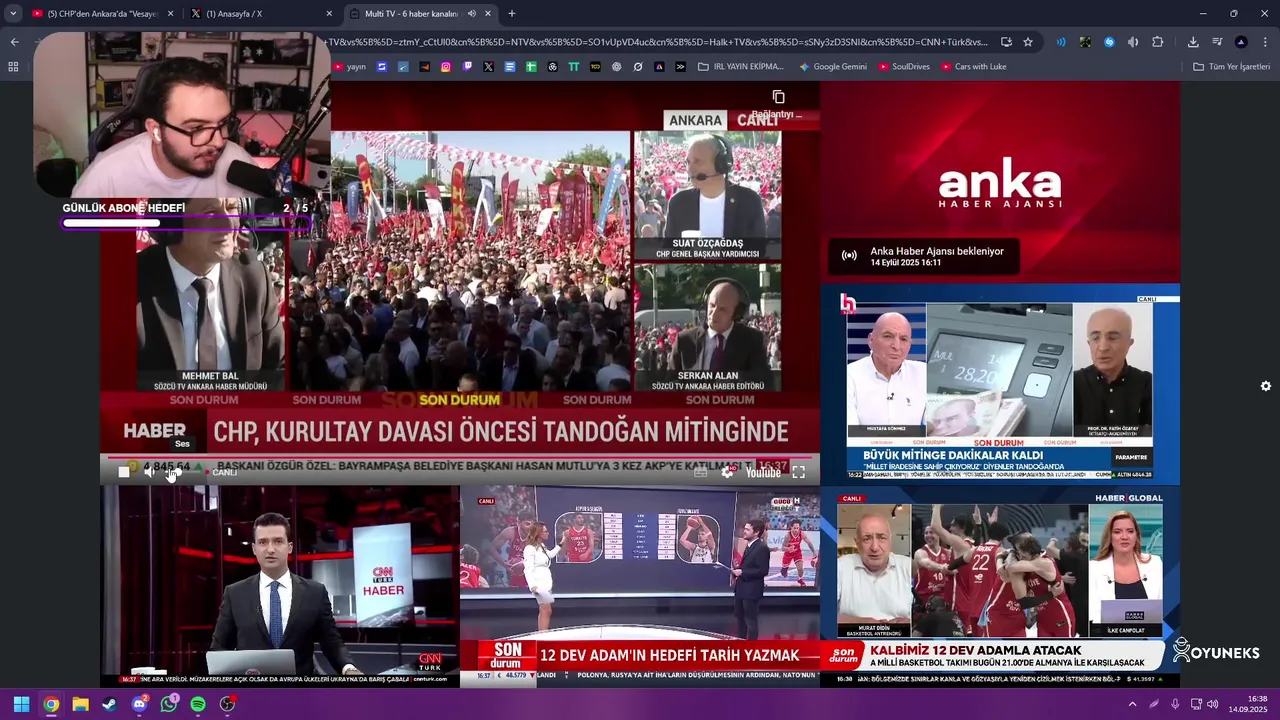Select the CNN Türk stream tile
The height and width of the screenshot is (720, 1280).
(x=280, y=586)
